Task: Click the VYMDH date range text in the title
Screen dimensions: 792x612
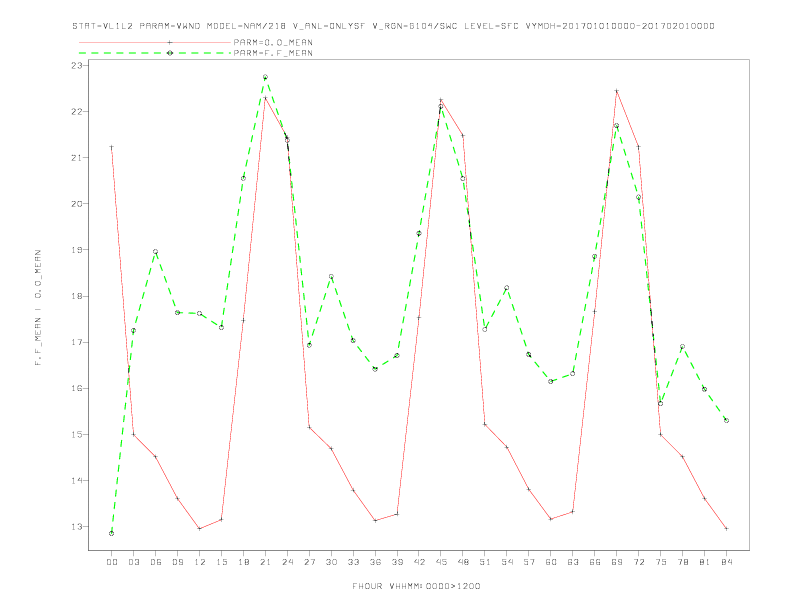Action: 620,26
